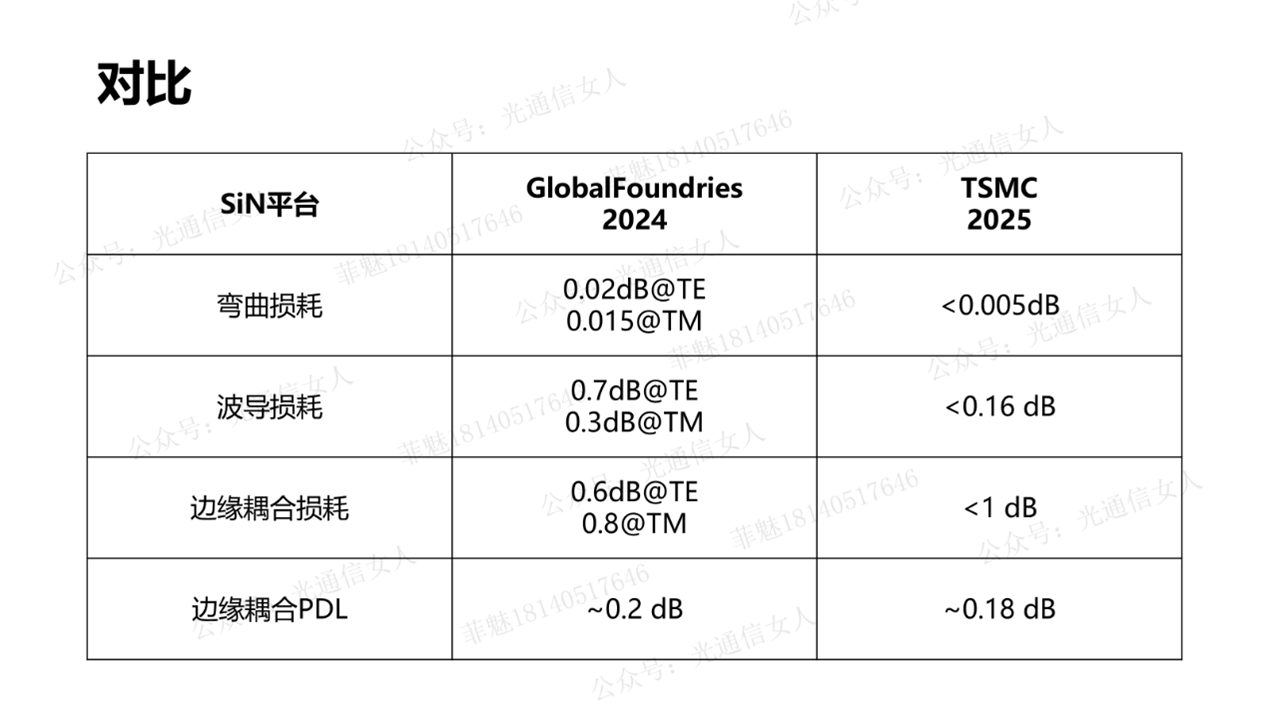Select the 0.6dB@TE value
Viewport: 1269px width, 714px height.
pyautogui.click(x=634, y=492)
